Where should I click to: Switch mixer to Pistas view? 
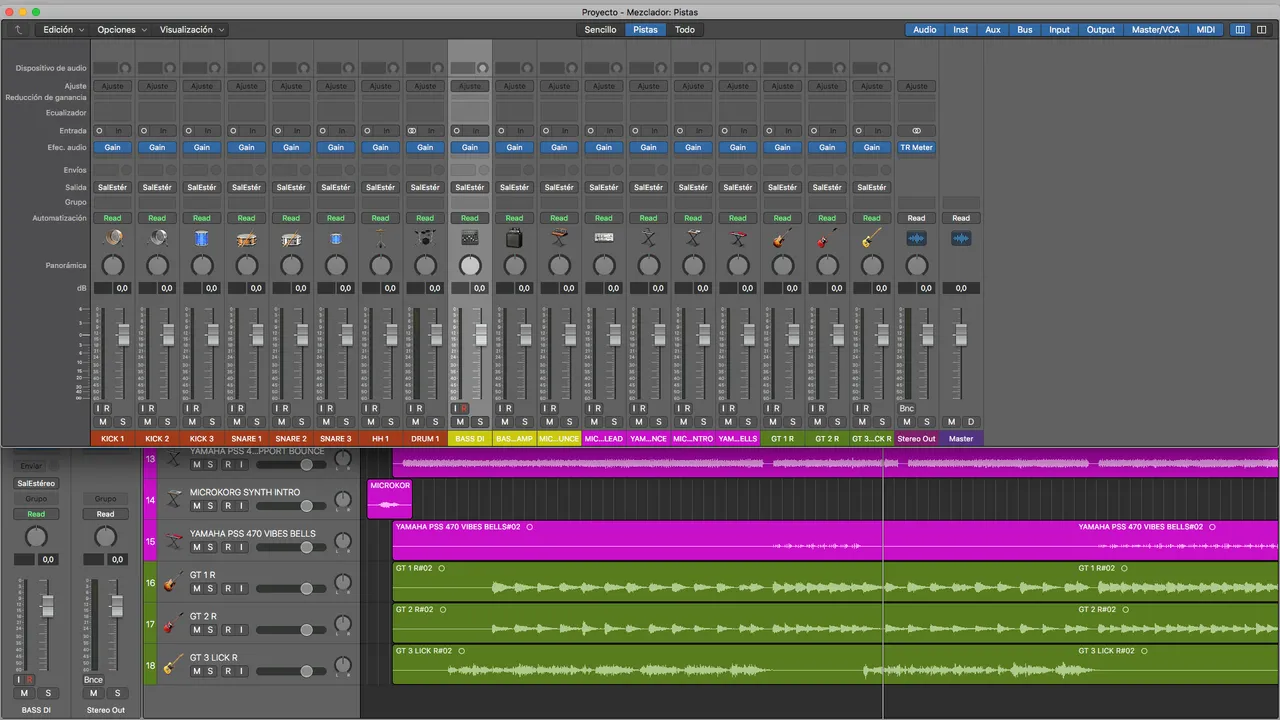646,30
